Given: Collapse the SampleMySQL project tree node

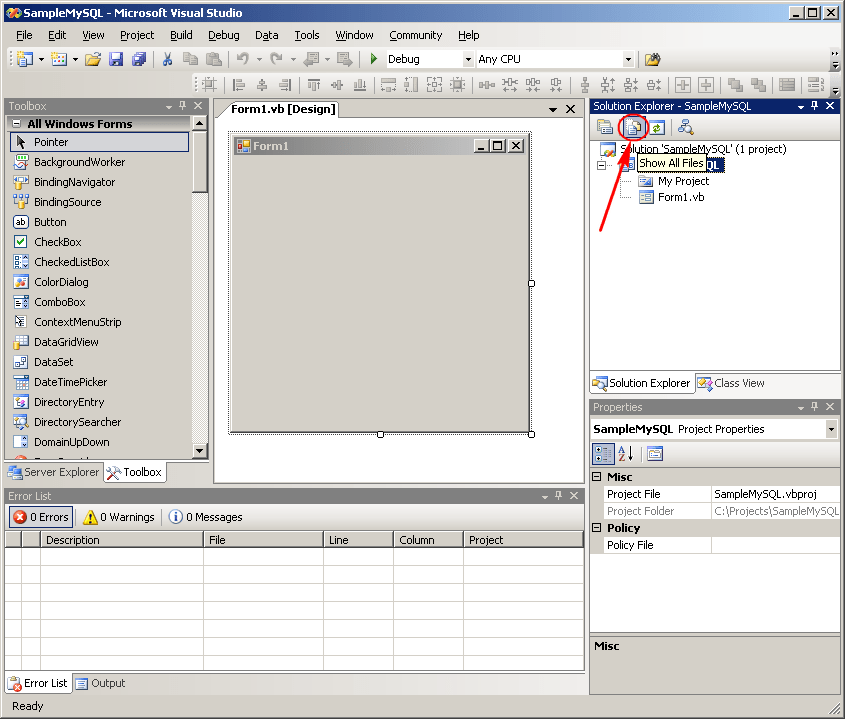Looking at the screenshot, I should pos(601,165).
